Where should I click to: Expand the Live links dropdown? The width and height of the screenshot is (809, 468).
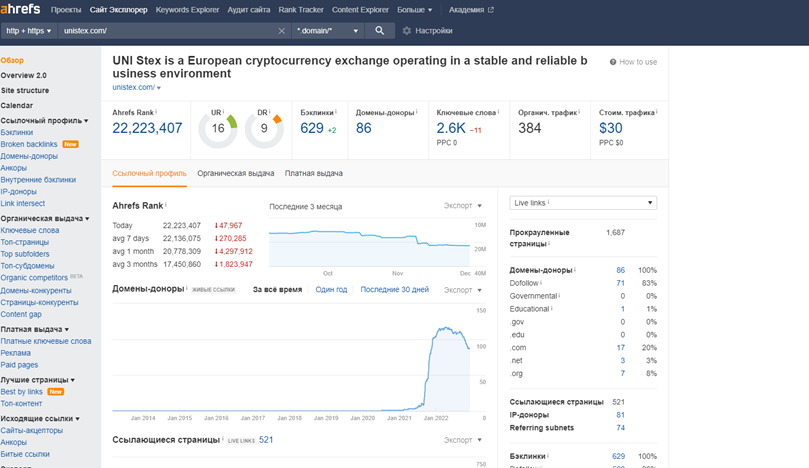582,203
